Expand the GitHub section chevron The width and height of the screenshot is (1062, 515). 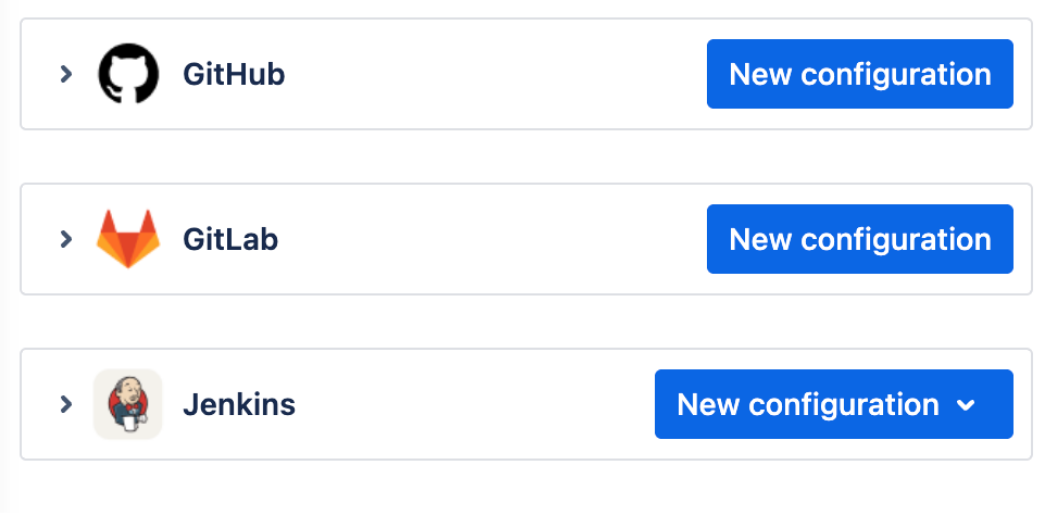click(x=66, y=74)
